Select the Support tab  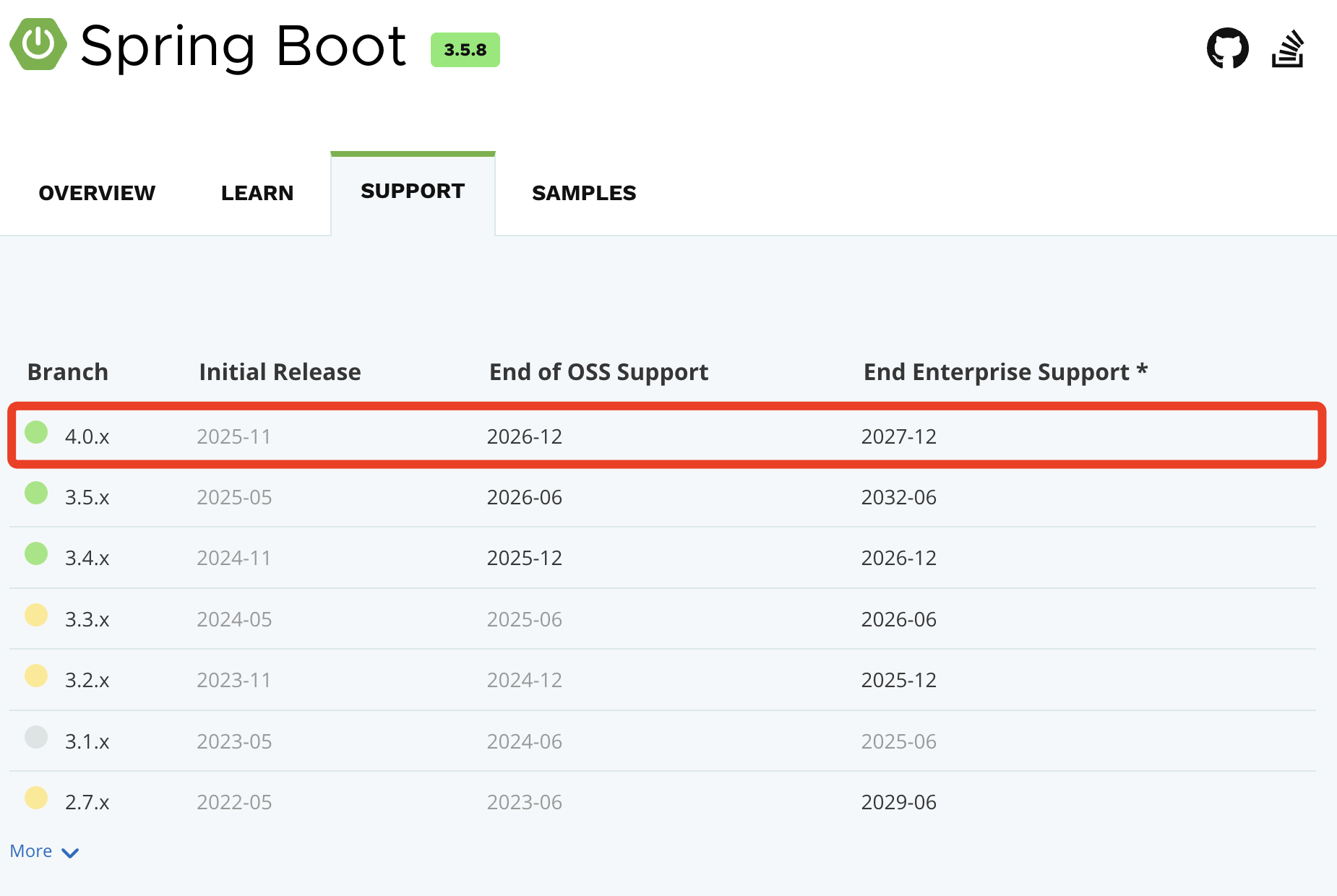tap(413, 191)
